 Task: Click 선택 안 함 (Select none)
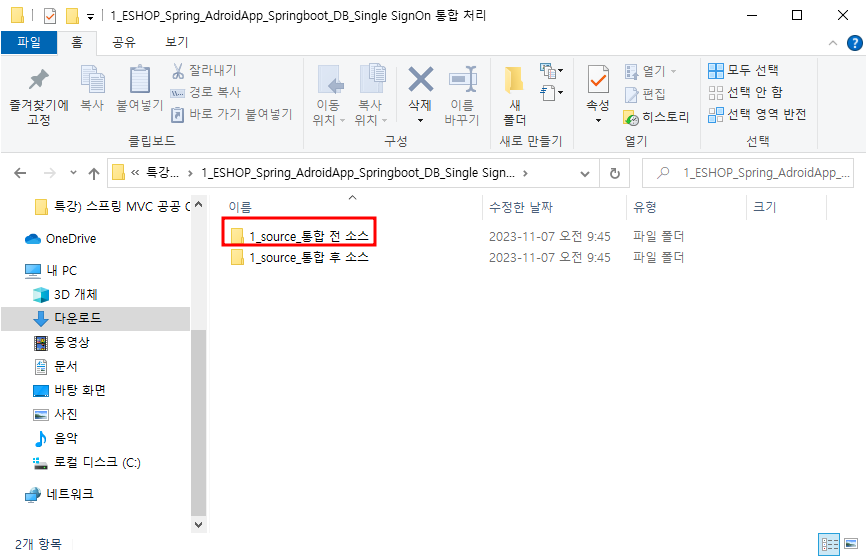(745, 92)
